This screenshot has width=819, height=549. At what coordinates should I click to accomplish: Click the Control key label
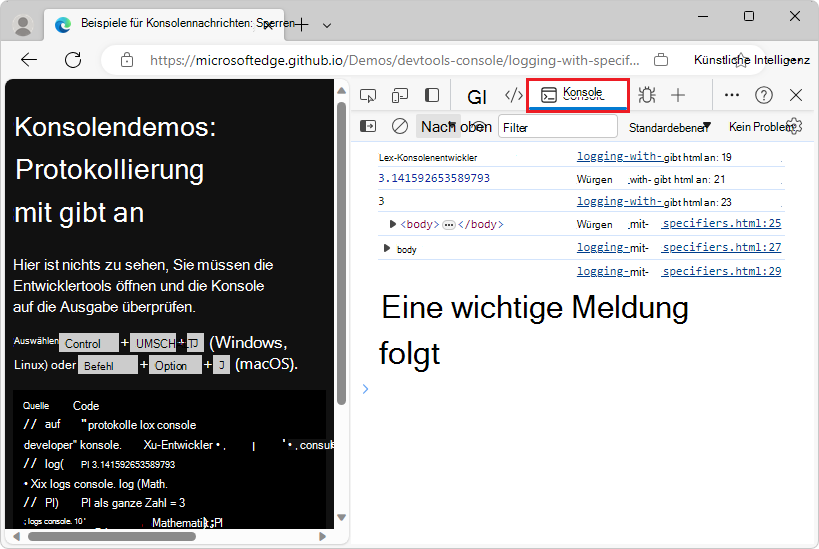(88, 343)
